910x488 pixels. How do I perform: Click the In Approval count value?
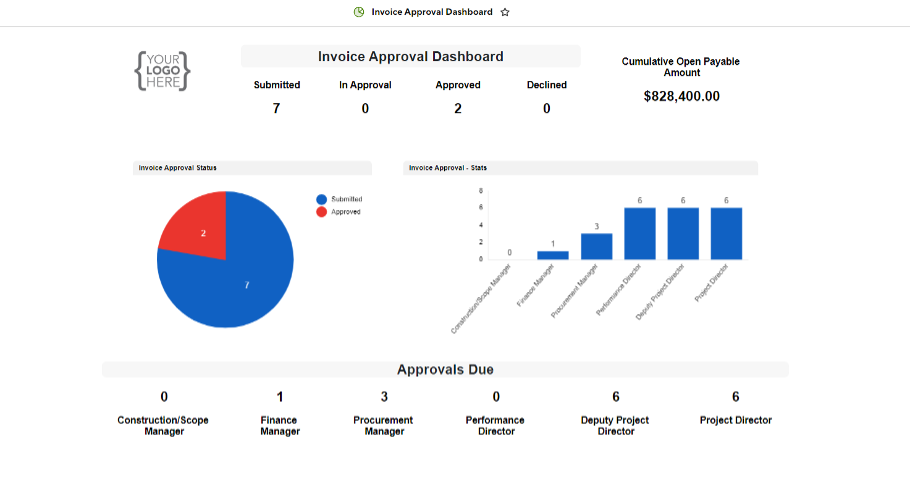coord(365,108)
